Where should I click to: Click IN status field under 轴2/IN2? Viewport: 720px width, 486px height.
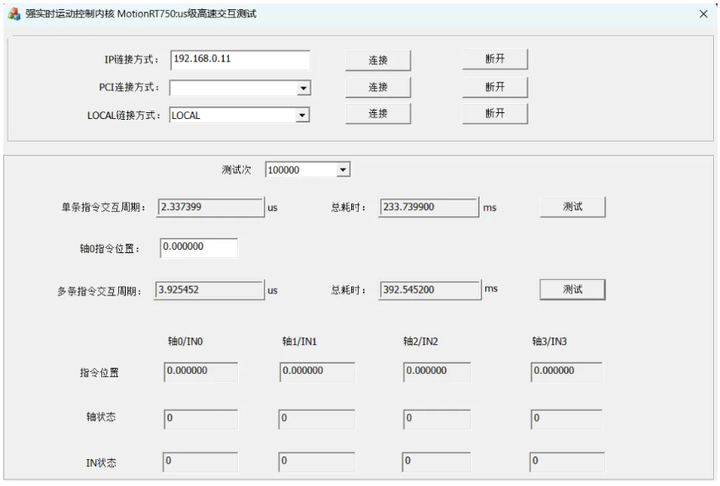pyautogui.click(x=437, y=462)
